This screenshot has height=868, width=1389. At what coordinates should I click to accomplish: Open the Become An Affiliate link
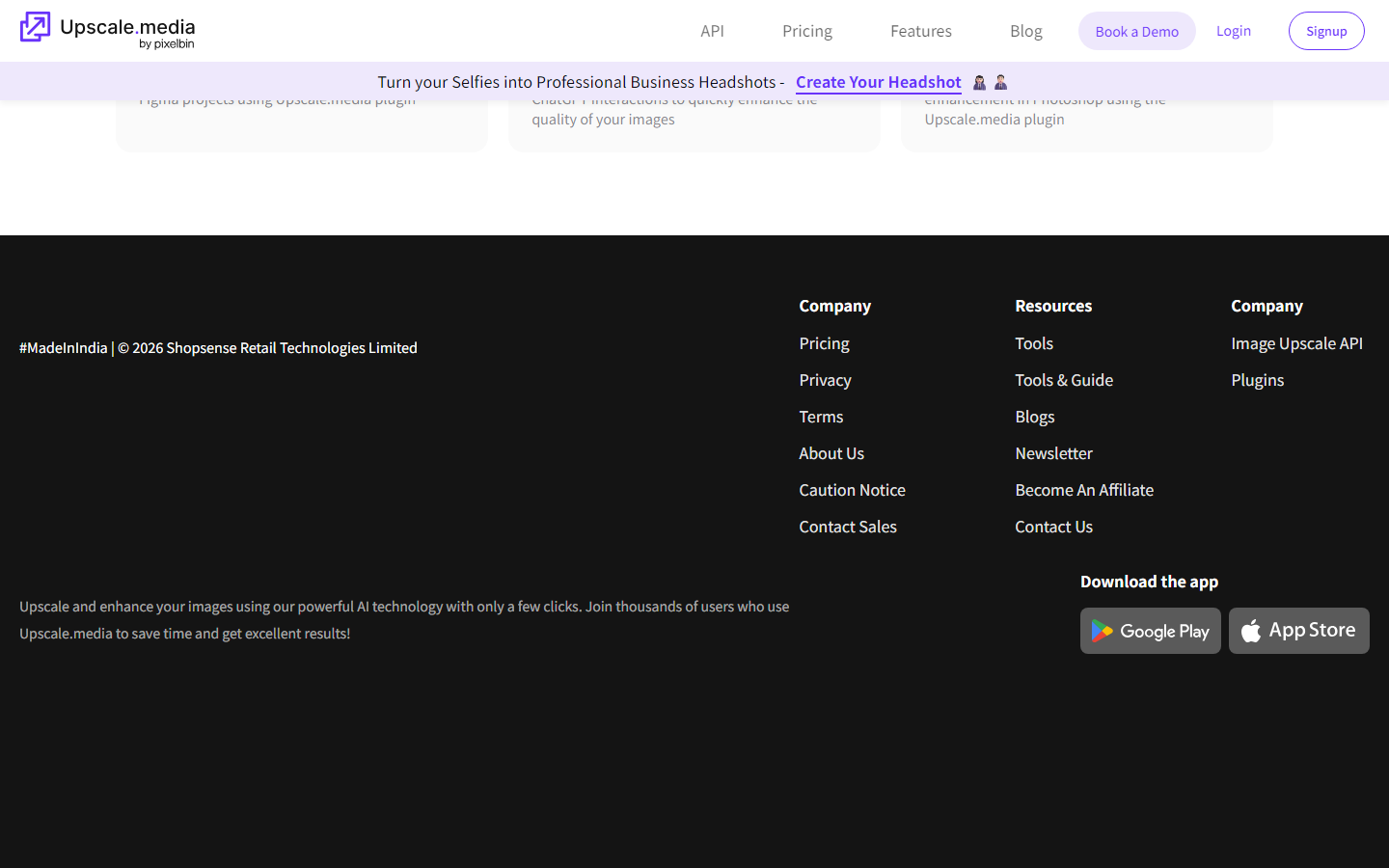[1084, 490]
